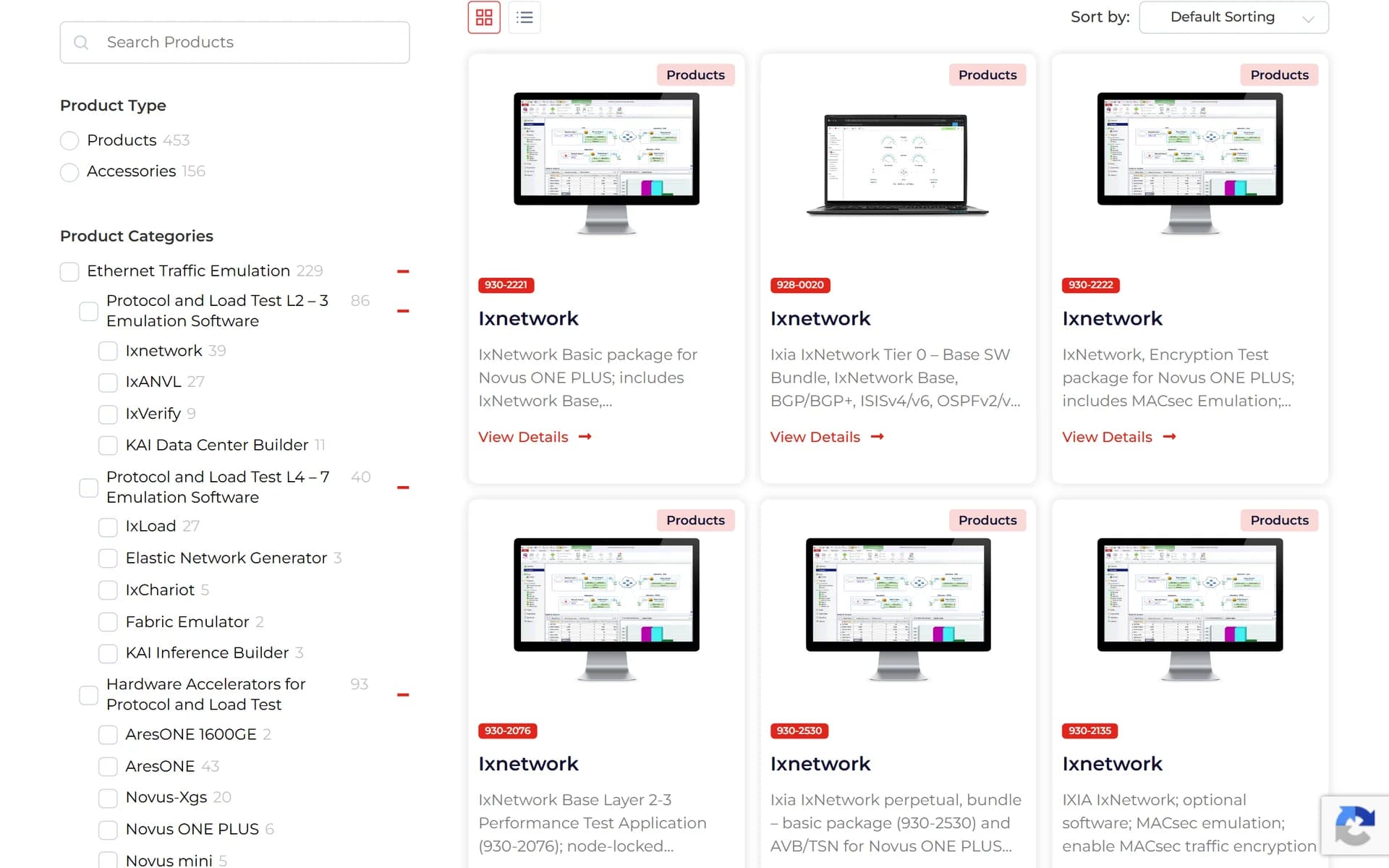Click the 928-0020 part number badge
1389x868 pixels.
[x=800, y=285]
